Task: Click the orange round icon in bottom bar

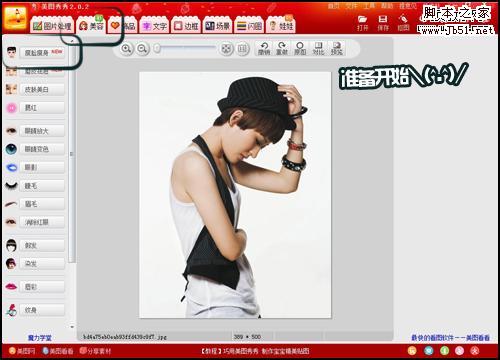Action: pyautogui.click(x=413, y=351)
